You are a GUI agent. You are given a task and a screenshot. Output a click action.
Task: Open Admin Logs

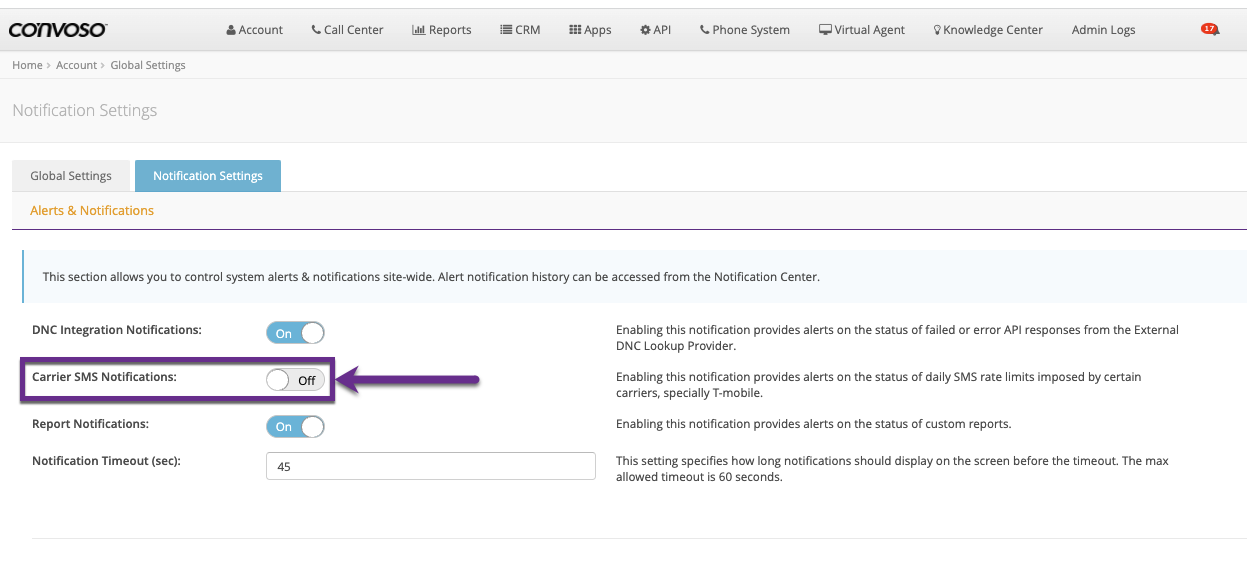click(1103, 30)
